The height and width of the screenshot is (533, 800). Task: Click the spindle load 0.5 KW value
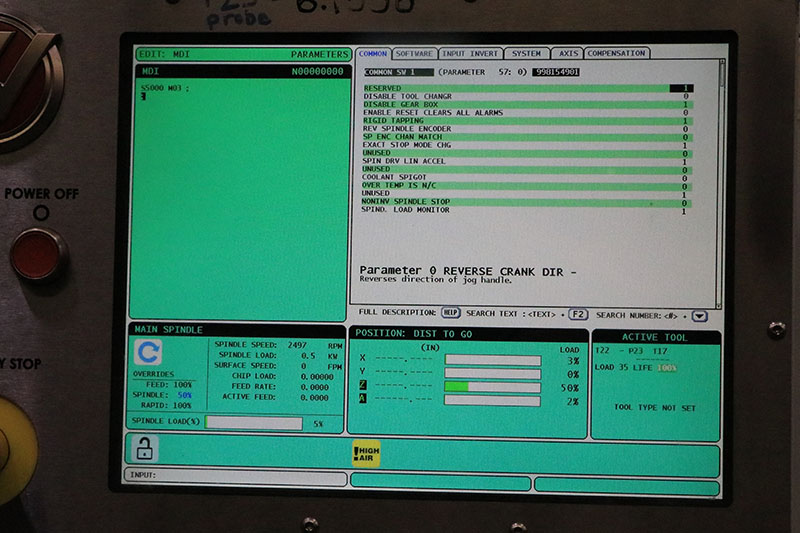click(320, 356)
